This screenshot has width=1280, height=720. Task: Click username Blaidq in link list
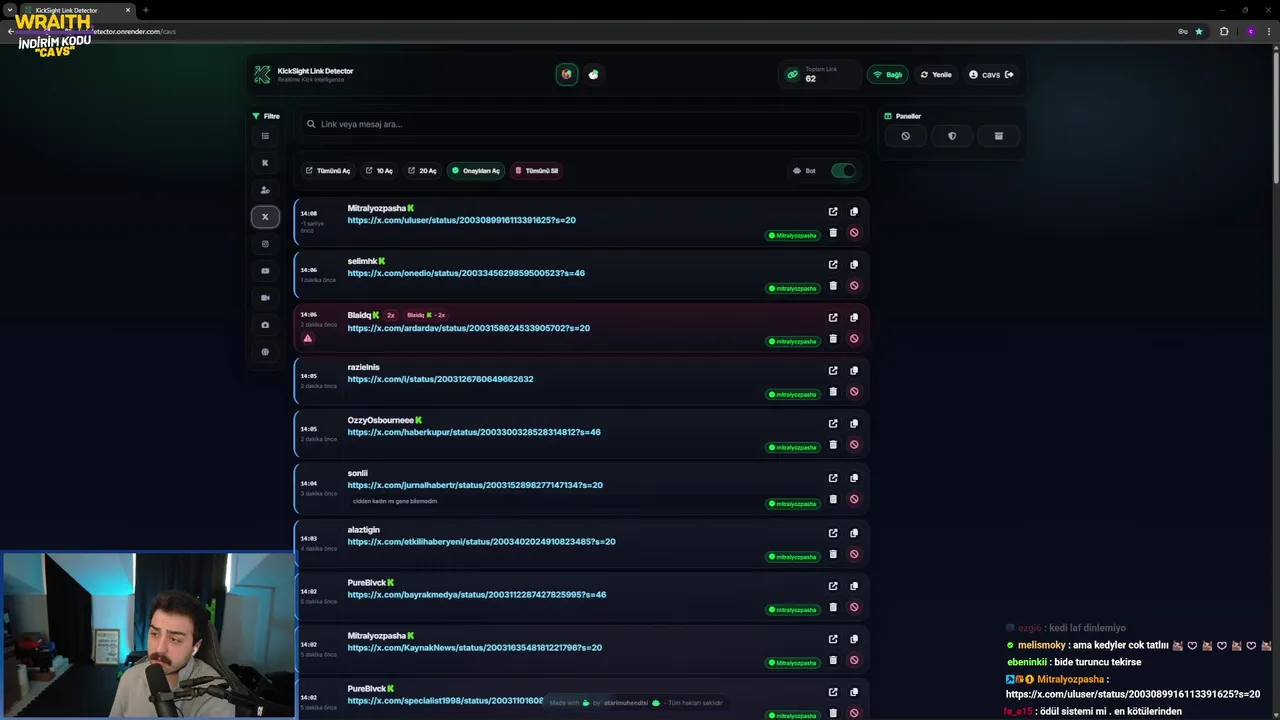point(359,315)
